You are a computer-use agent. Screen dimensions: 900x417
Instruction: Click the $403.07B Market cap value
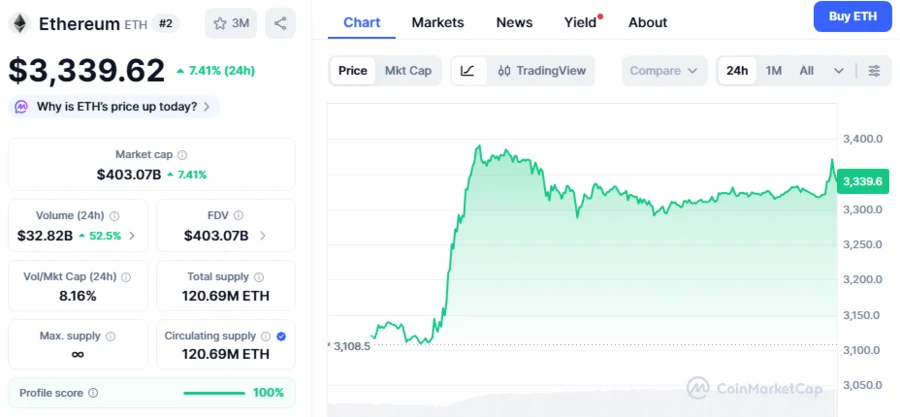[129, 174]
